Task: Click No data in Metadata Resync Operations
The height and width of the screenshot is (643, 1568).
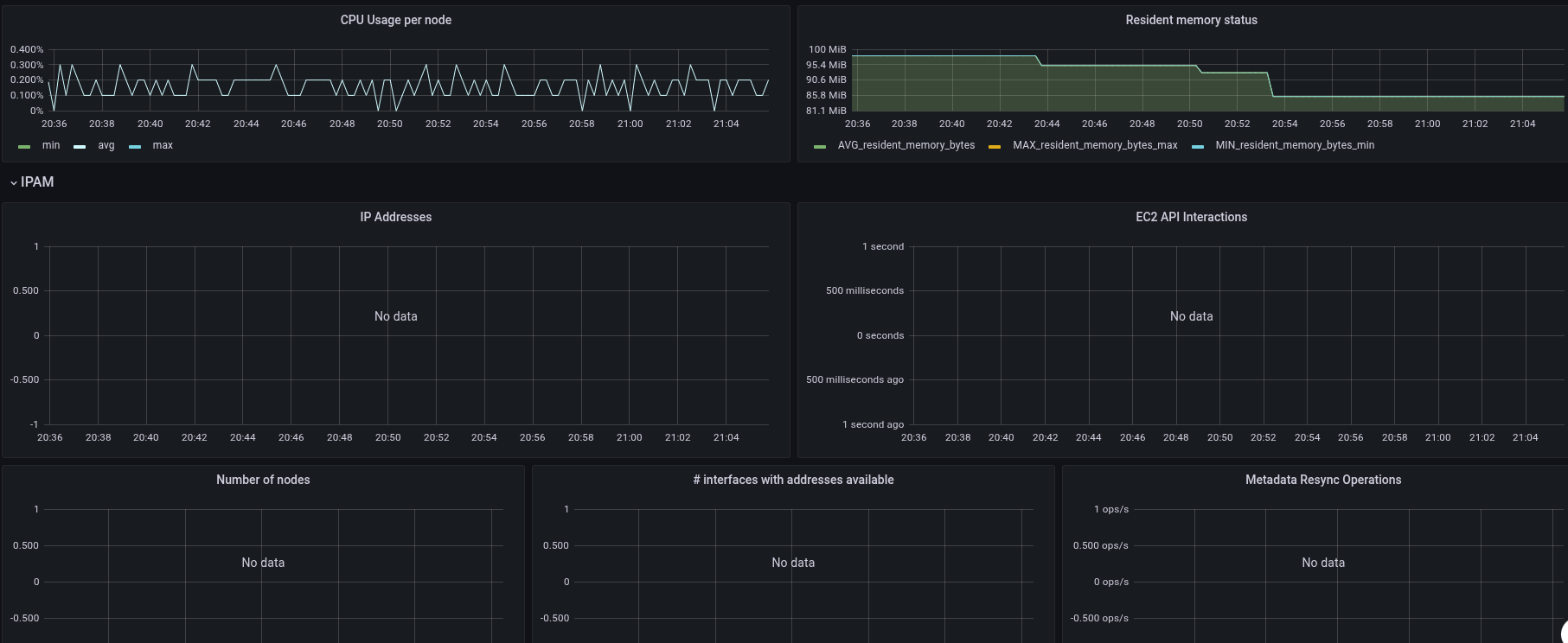Action: pyautogui.click(x=1323, y=563)
